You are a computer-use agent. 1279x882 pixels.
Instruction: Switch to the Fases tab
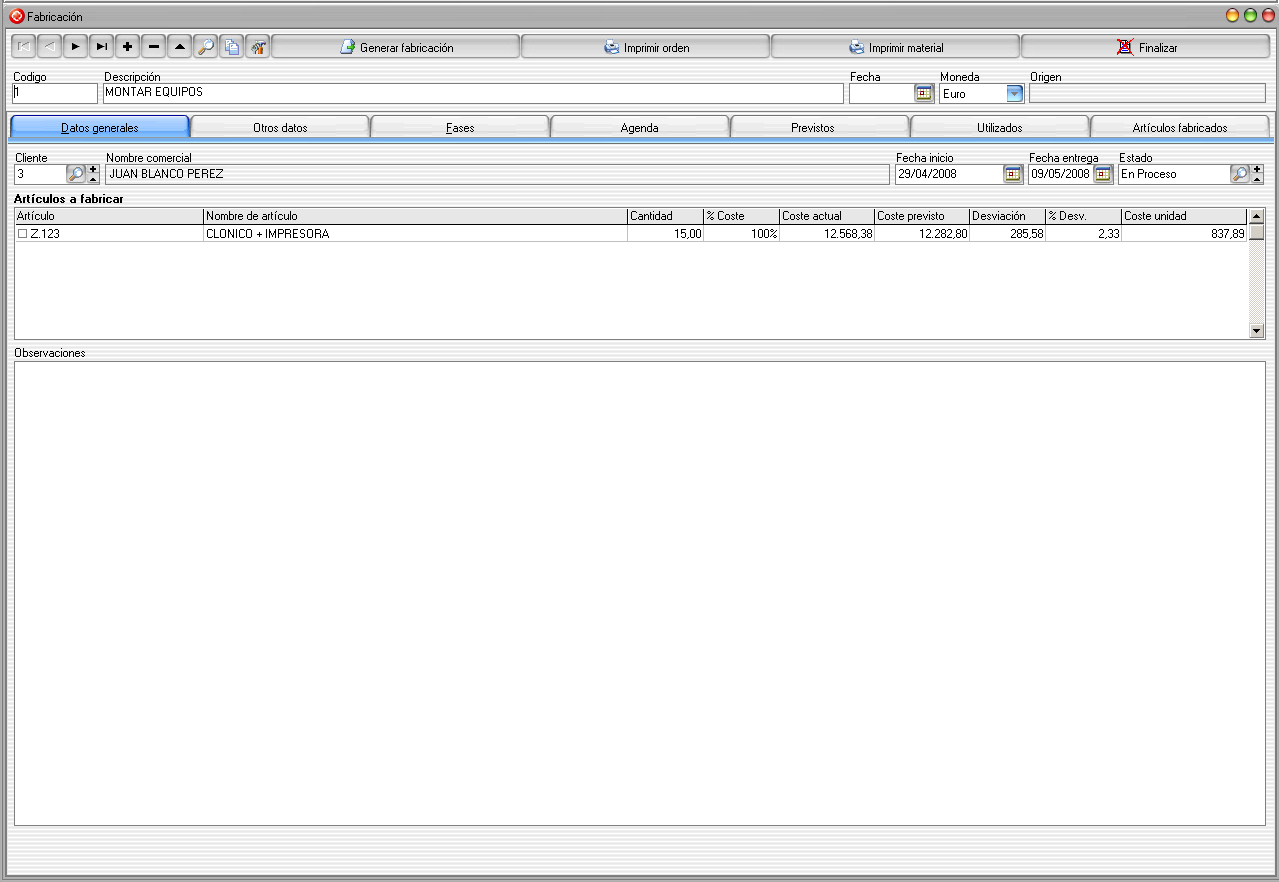[460, 128]
